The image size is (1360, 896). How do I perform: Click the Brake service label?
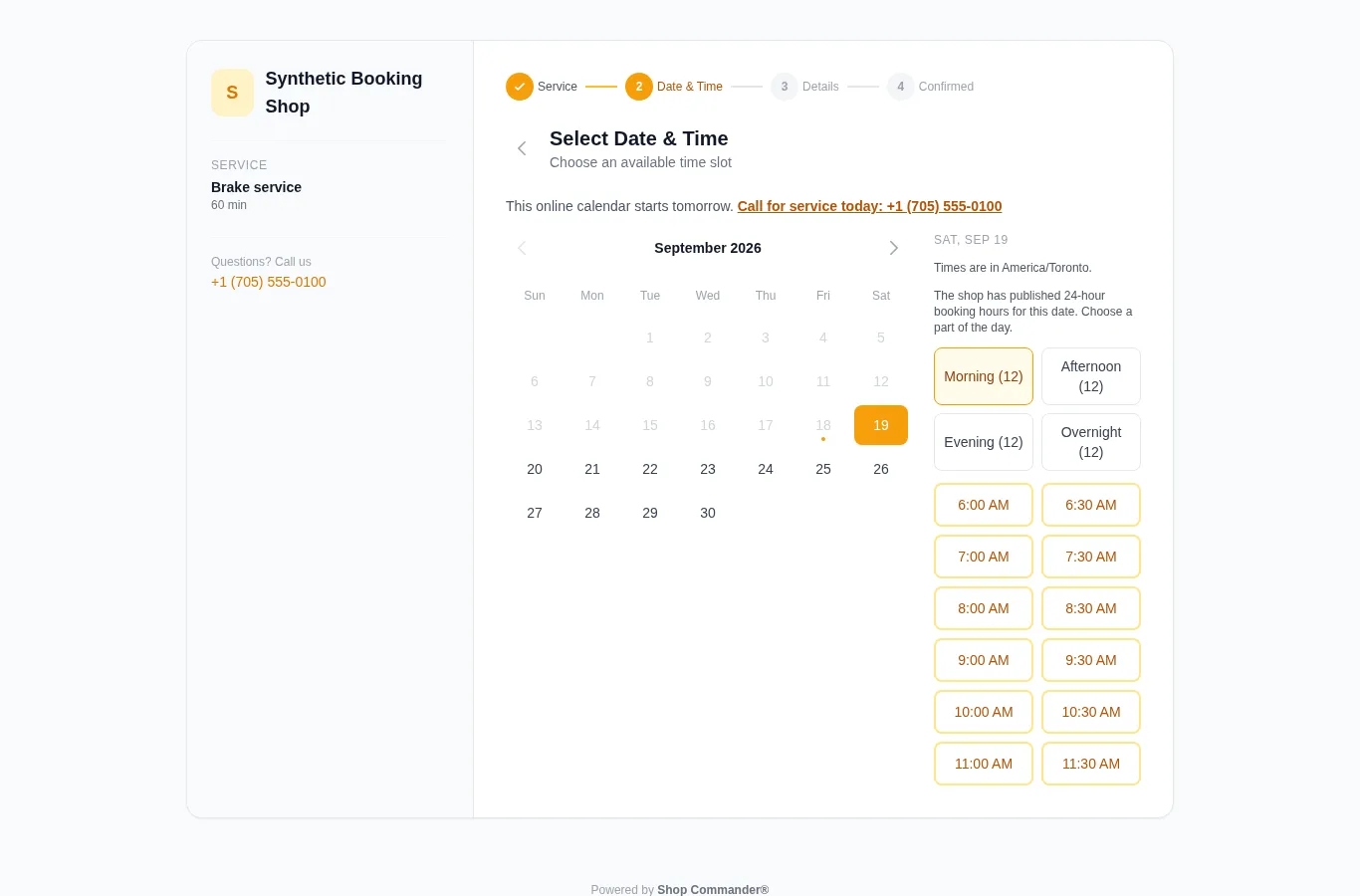[256, 187]
